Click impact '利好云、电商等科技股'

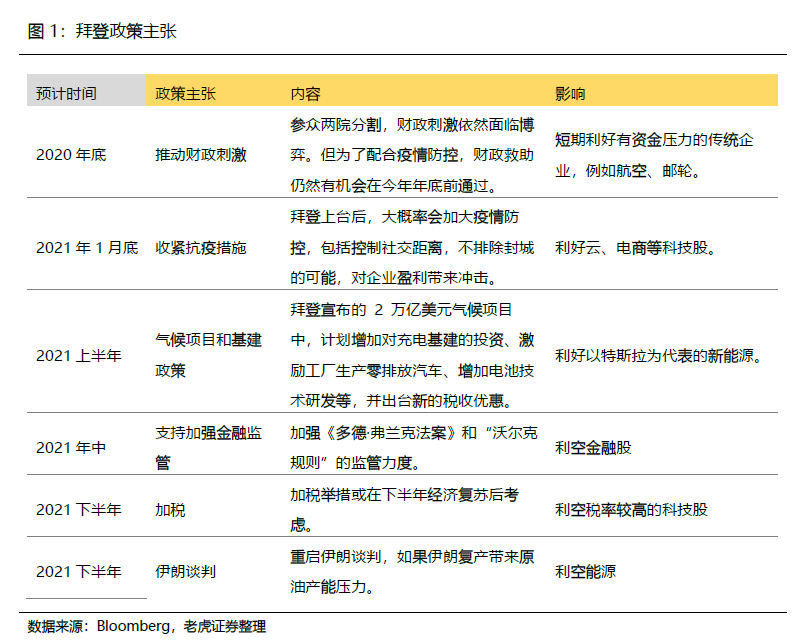pyautogui.click(x=636, y=248)
